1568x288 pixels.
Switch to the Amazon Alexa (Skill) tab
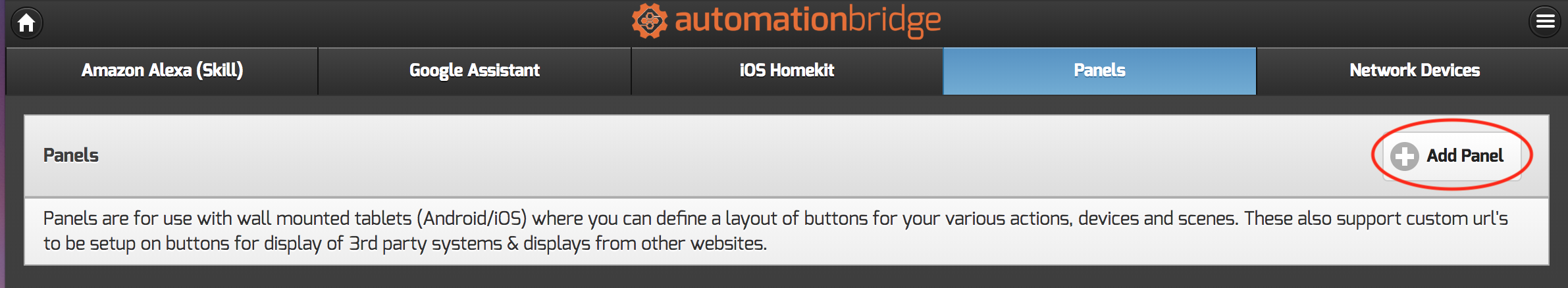[162, 70]
